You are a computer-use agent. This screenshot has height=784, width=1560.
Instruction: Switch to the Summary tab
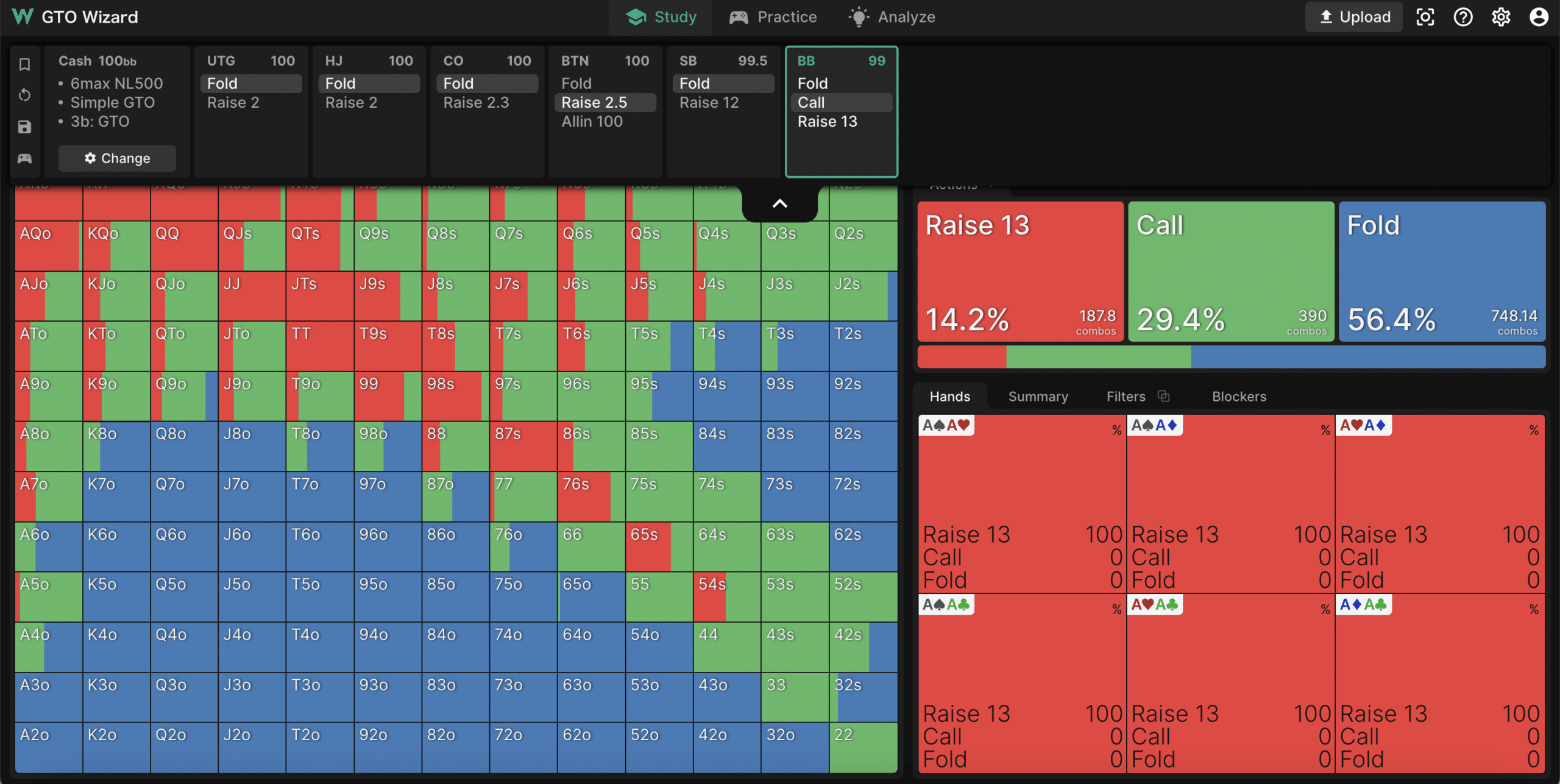point(1038,396)
